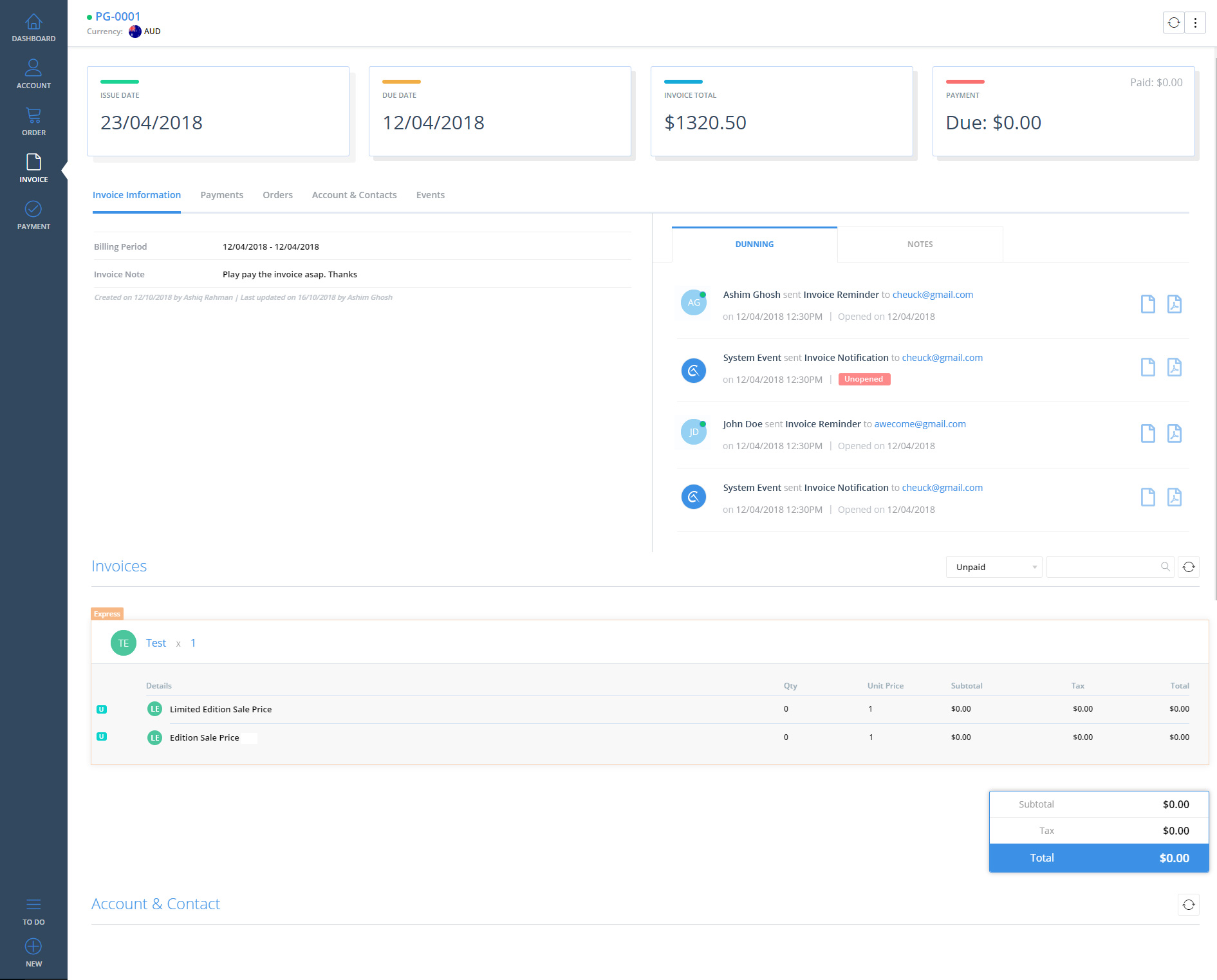1217x980 pixels.
Task: Select the Events tab
Action: [430, 195]
